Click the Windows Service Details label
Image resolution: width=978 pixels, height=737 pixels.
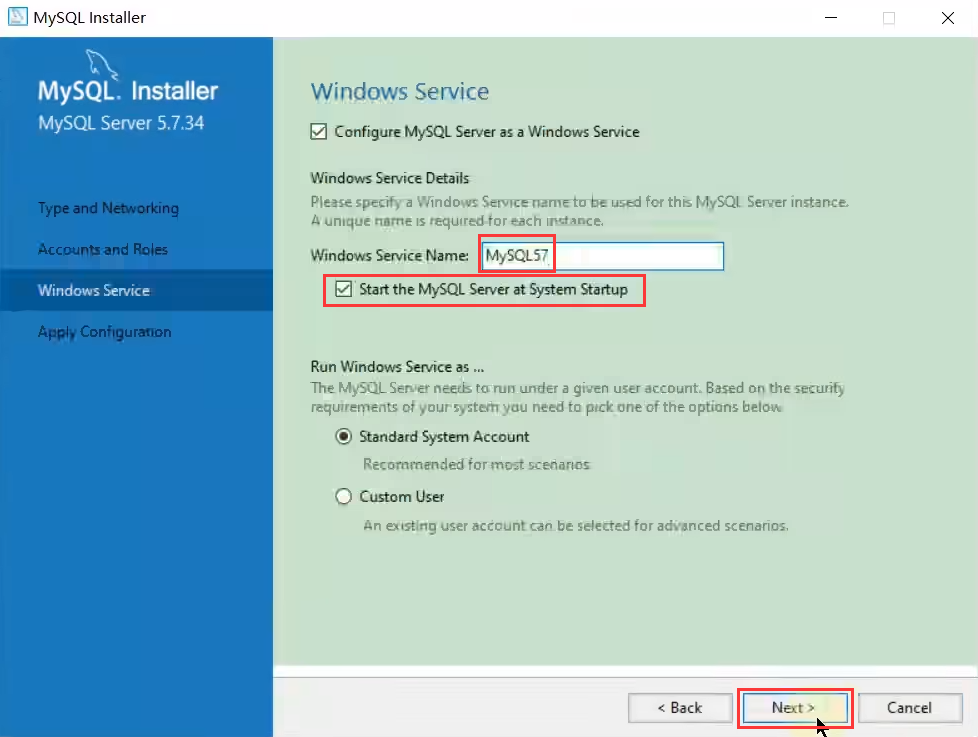pyautogui.click(x=390, y=178)
